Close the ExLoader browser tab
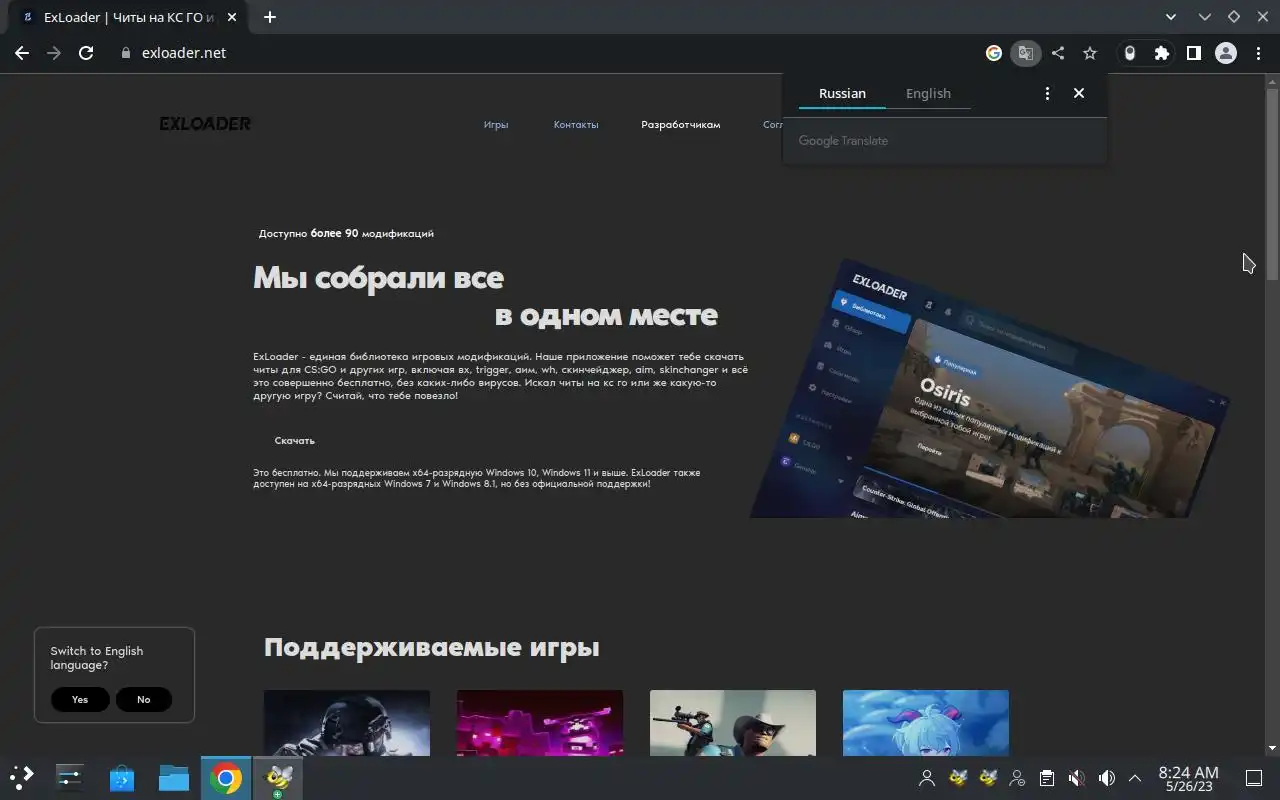Image resolution: width=1280 pixels, height=800 pixels. point(234,17)
